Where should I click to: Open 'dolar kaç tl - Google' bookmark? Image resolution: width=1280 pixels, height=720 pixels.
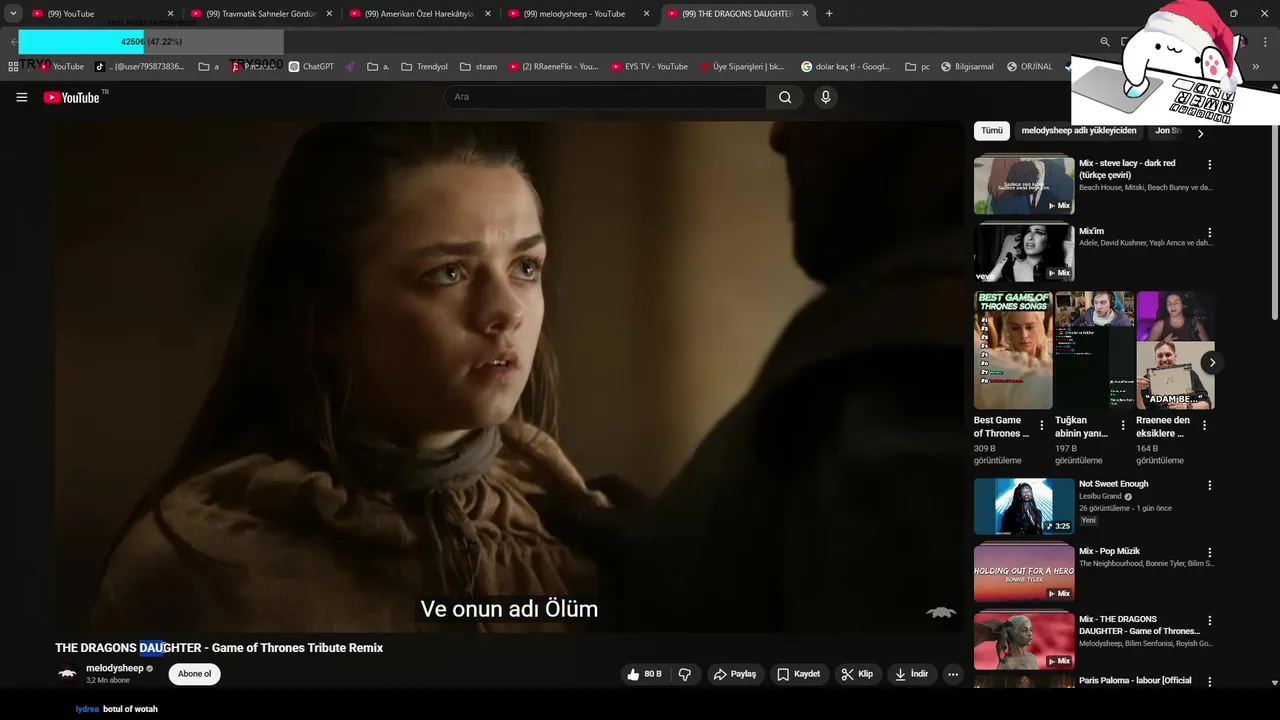tap(846, 67)
